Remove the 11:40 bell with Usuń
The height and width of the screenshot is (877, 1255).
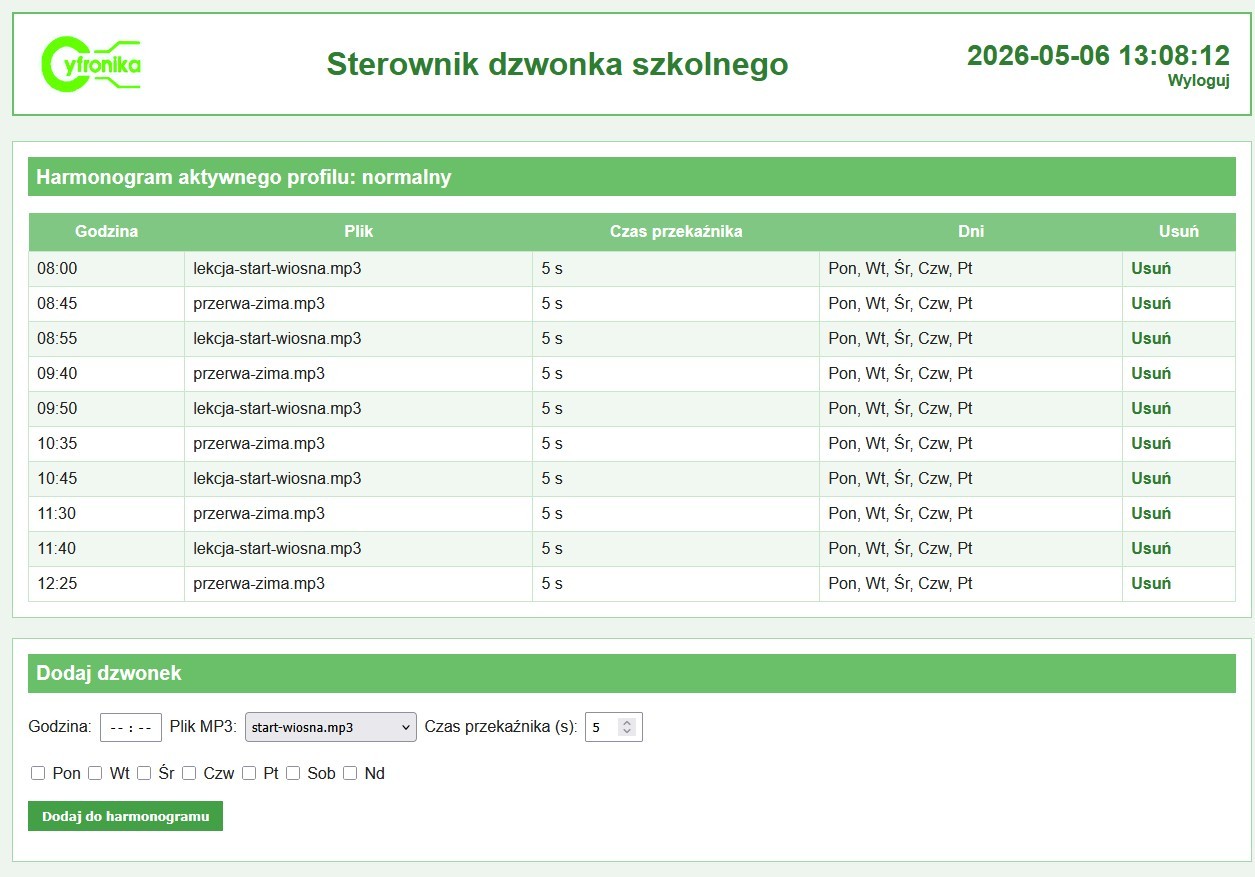tap(1151, 548)
